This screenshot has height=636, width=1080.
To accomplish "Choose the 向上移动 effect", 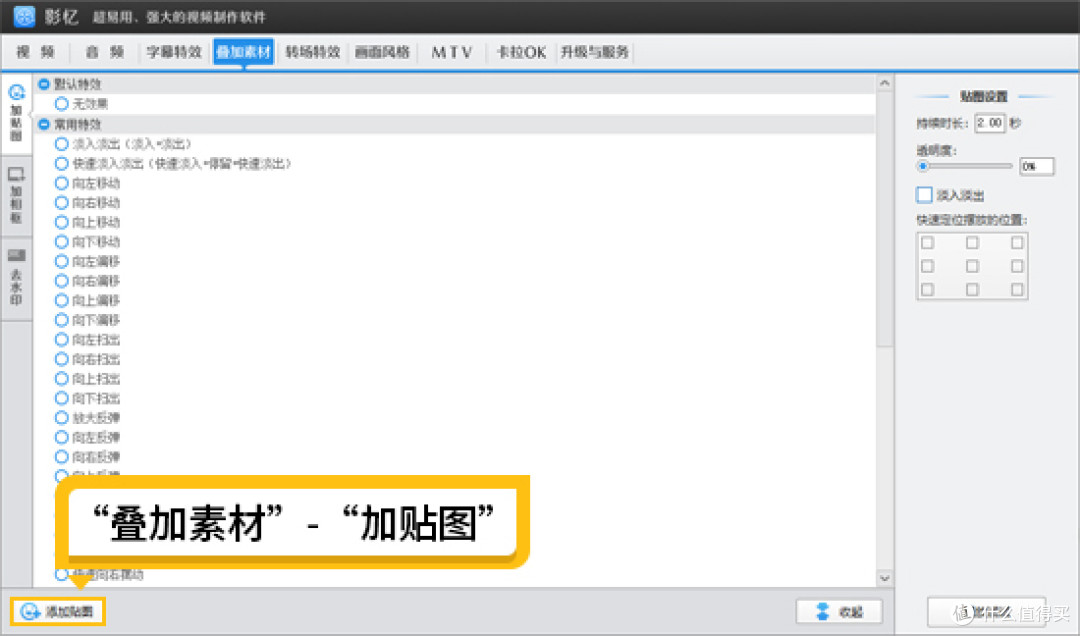I will [x=61, y=222].
